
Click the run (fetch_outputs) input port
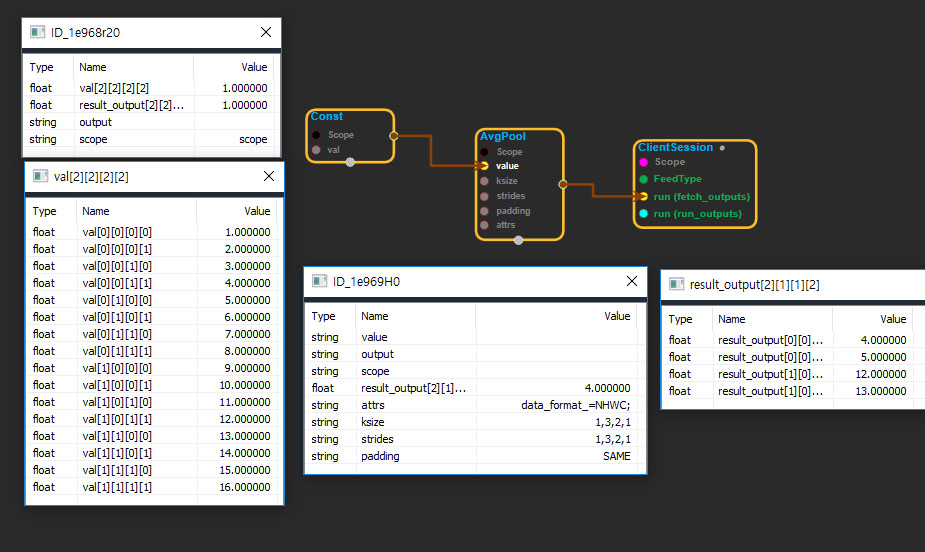click(644, 196)
